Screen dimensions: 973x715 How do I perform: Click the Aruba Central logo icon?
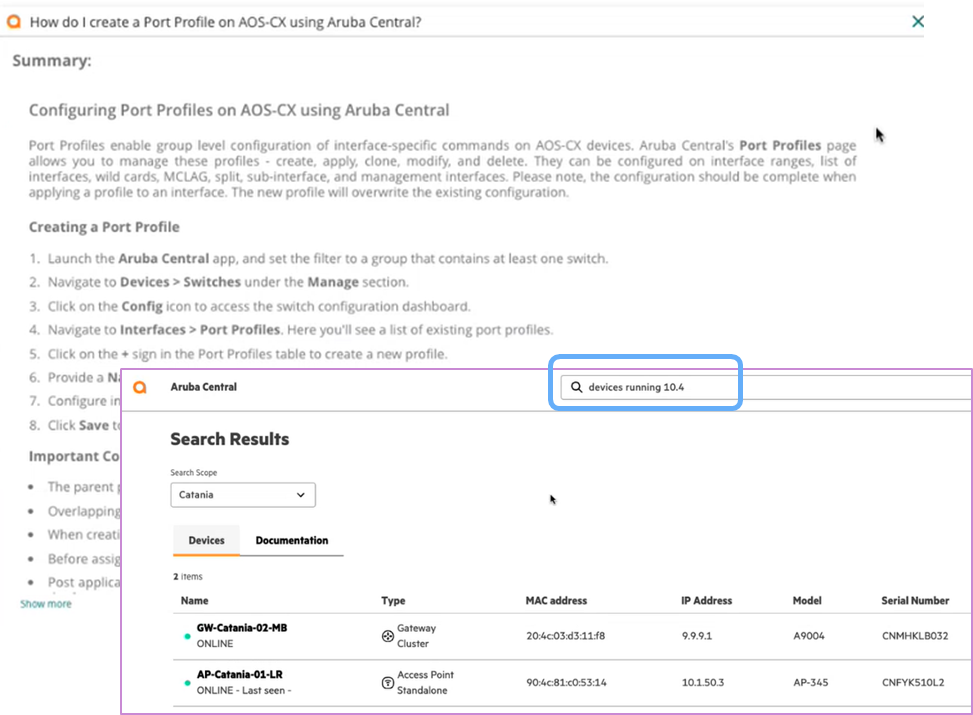[x=140, y=387]
